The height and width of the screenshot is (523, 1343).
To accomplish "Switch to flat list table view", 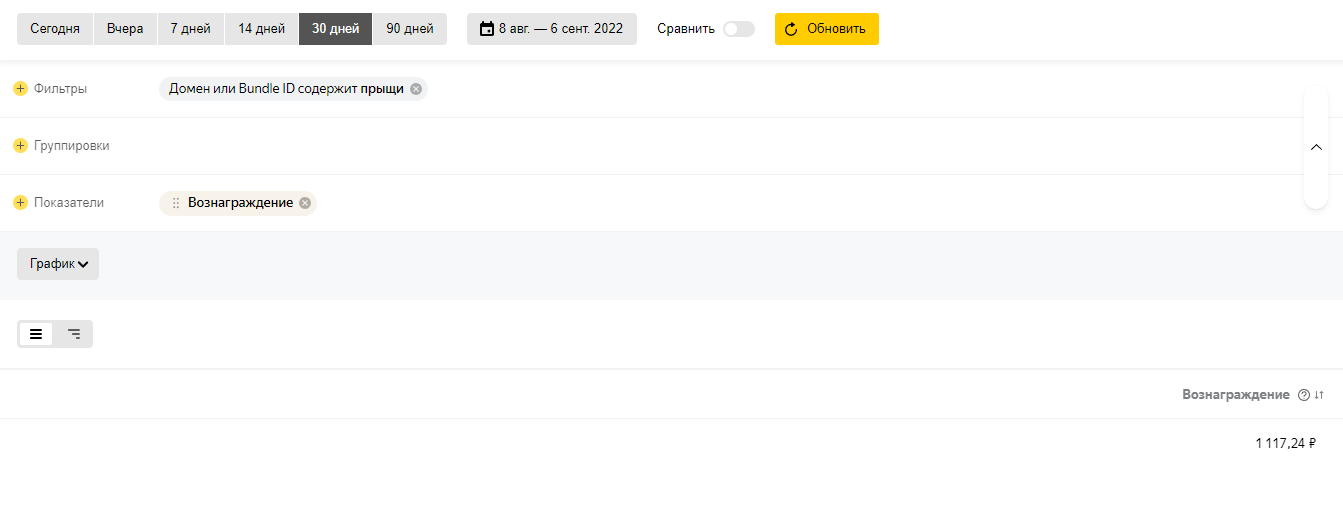I will coord(36,334).
